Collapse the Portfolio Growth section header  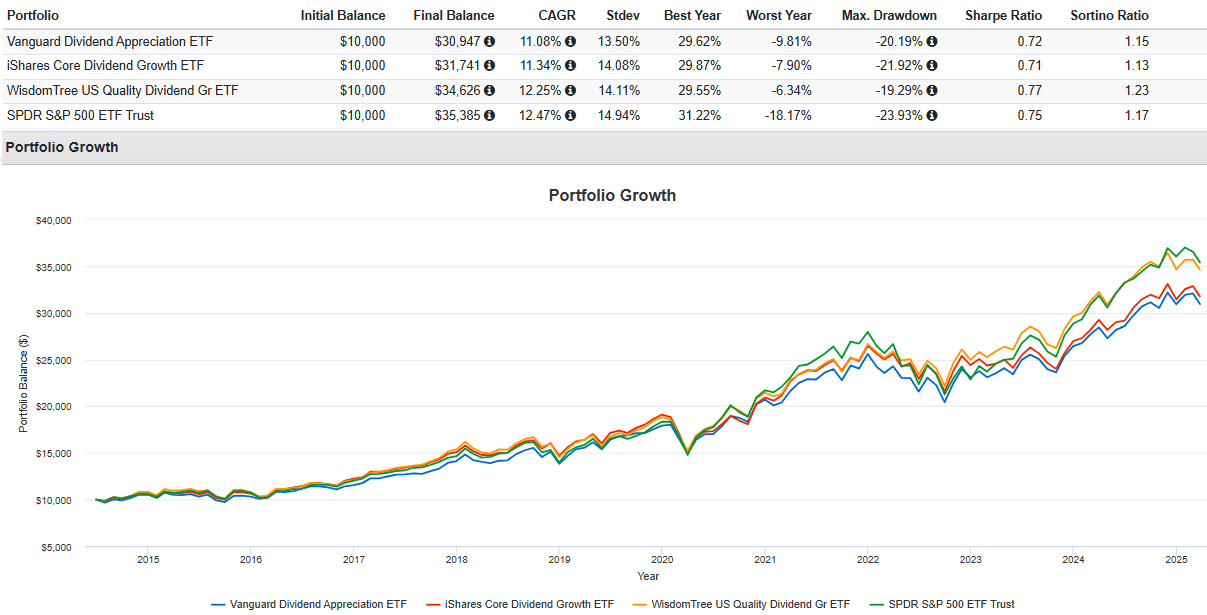(x=62, y=147)
